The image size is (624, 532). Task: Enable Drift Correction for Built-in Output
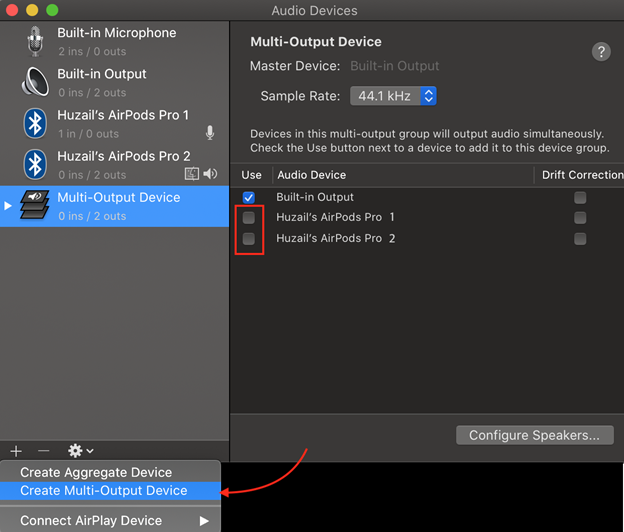coord(580,197)
